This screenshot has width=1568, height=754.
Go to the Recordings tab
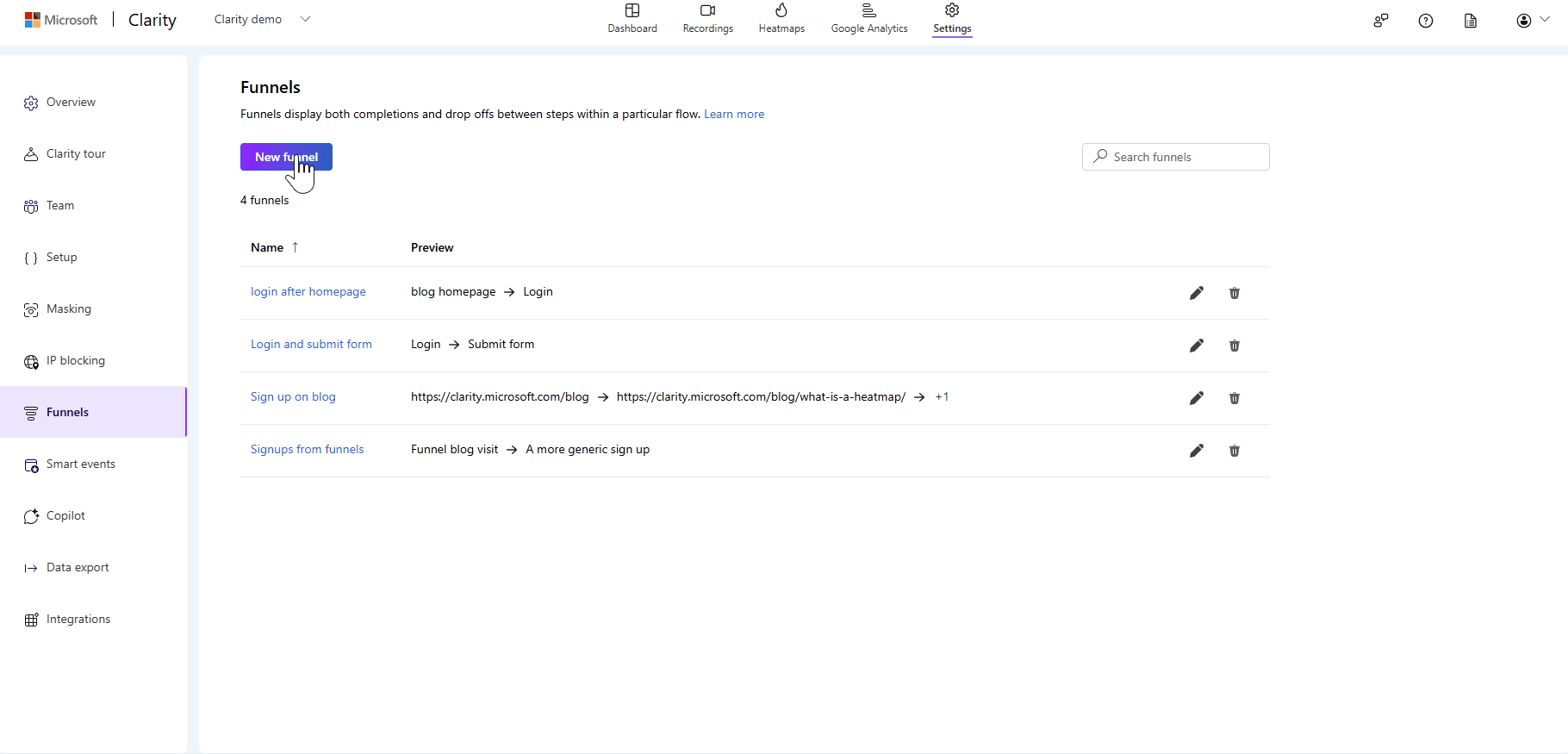[708, 19]
